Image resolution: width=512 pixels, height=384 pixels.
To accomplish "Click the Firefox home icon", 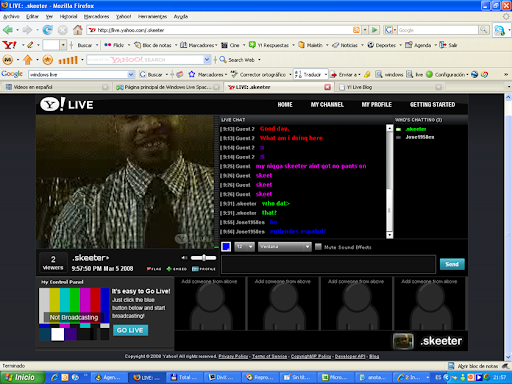I will coord(78,30).
